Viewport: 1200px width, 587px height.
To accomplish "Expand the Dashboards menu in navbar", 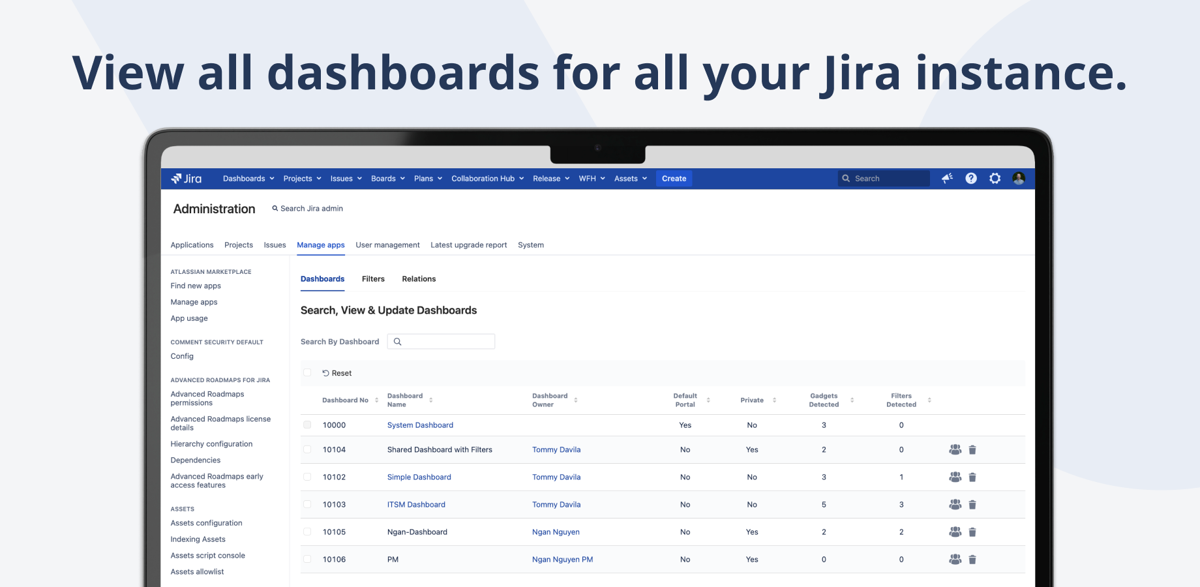I will pyautogui.click(x=248, y=179).
